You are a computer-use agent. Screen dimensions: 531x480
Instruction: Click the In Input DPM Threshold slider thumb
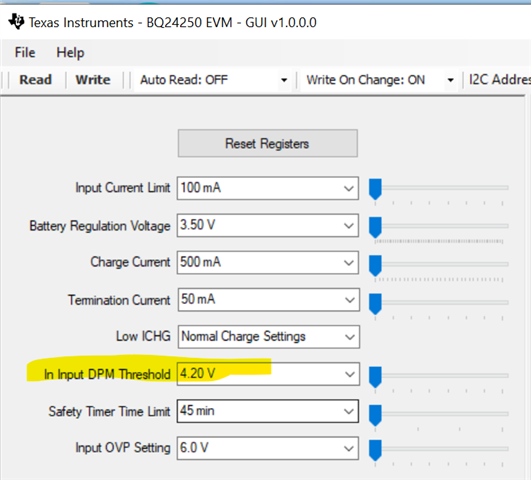click(375, 377)
